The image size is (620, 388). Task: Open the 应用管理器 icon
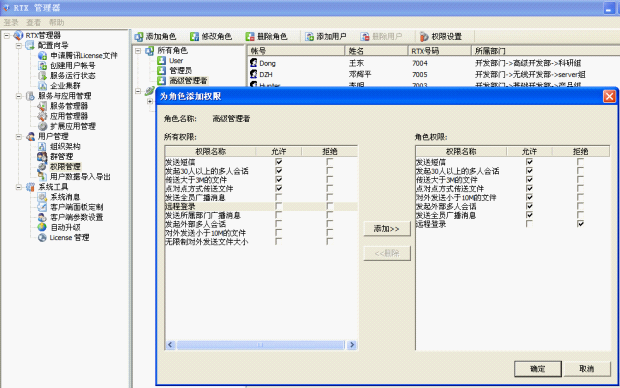(42, 116)
